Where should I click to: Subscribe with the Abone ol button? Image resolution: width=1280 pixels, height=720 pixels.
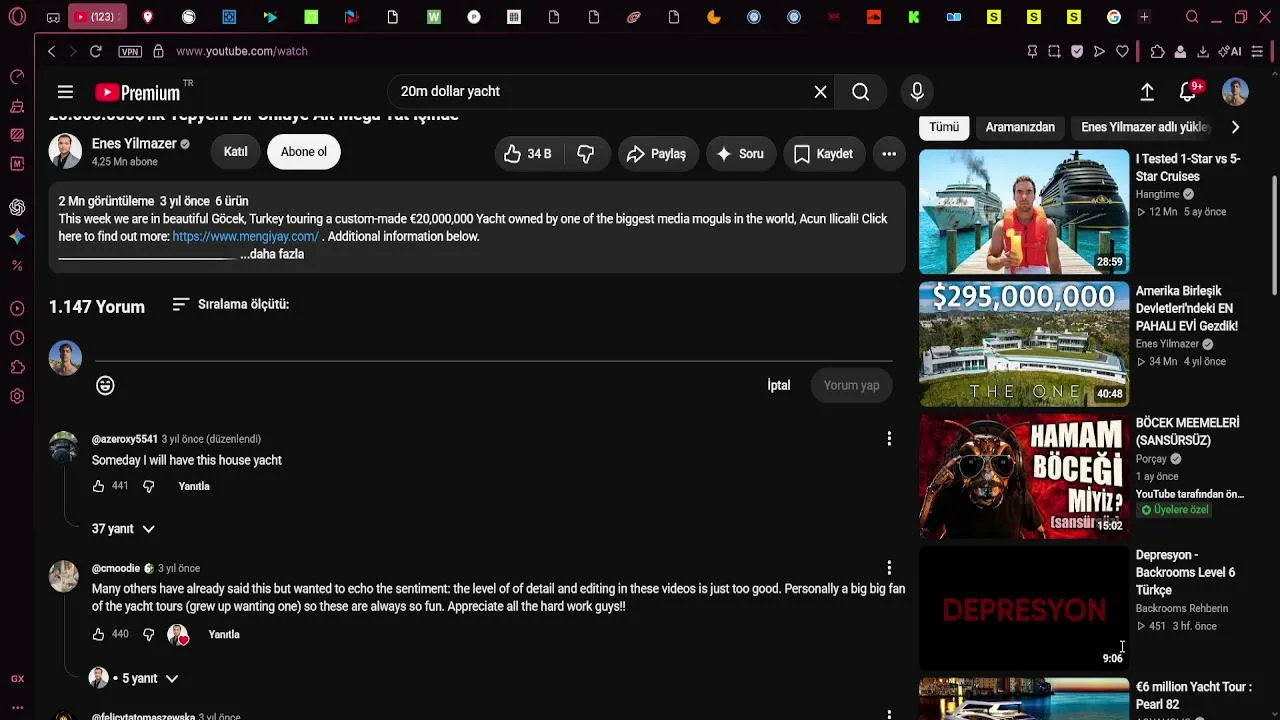tap(304, 152)
